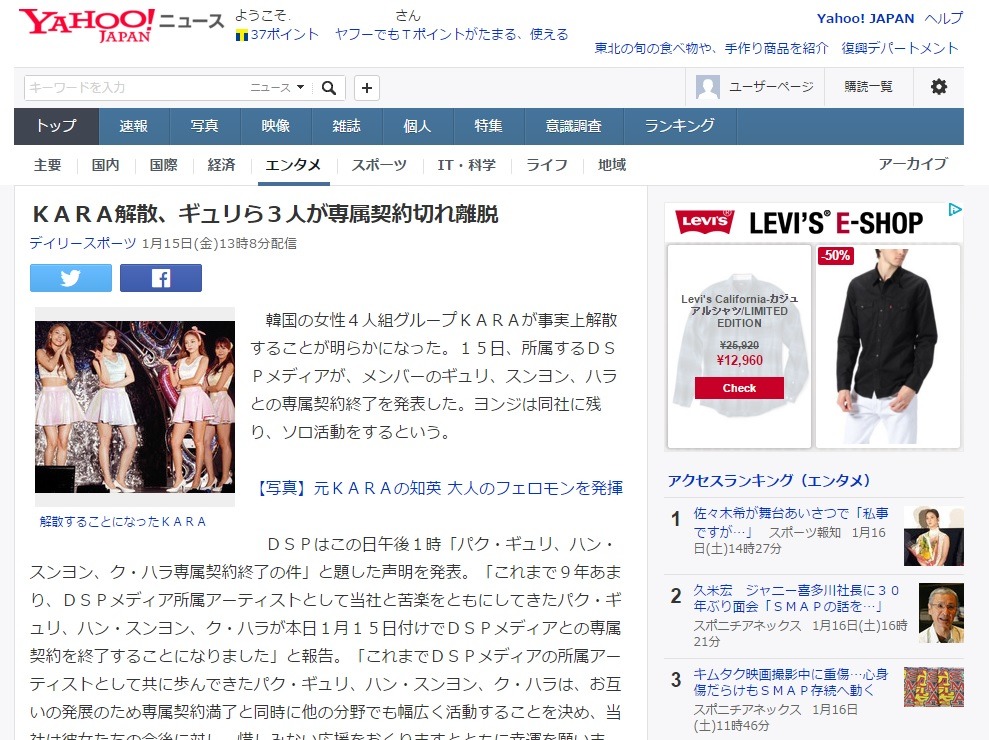989x740 pixels.
Task: Click the アクセスランキング（エンタメ） heading
Action: pyautogui.click(x=769, y=481)
